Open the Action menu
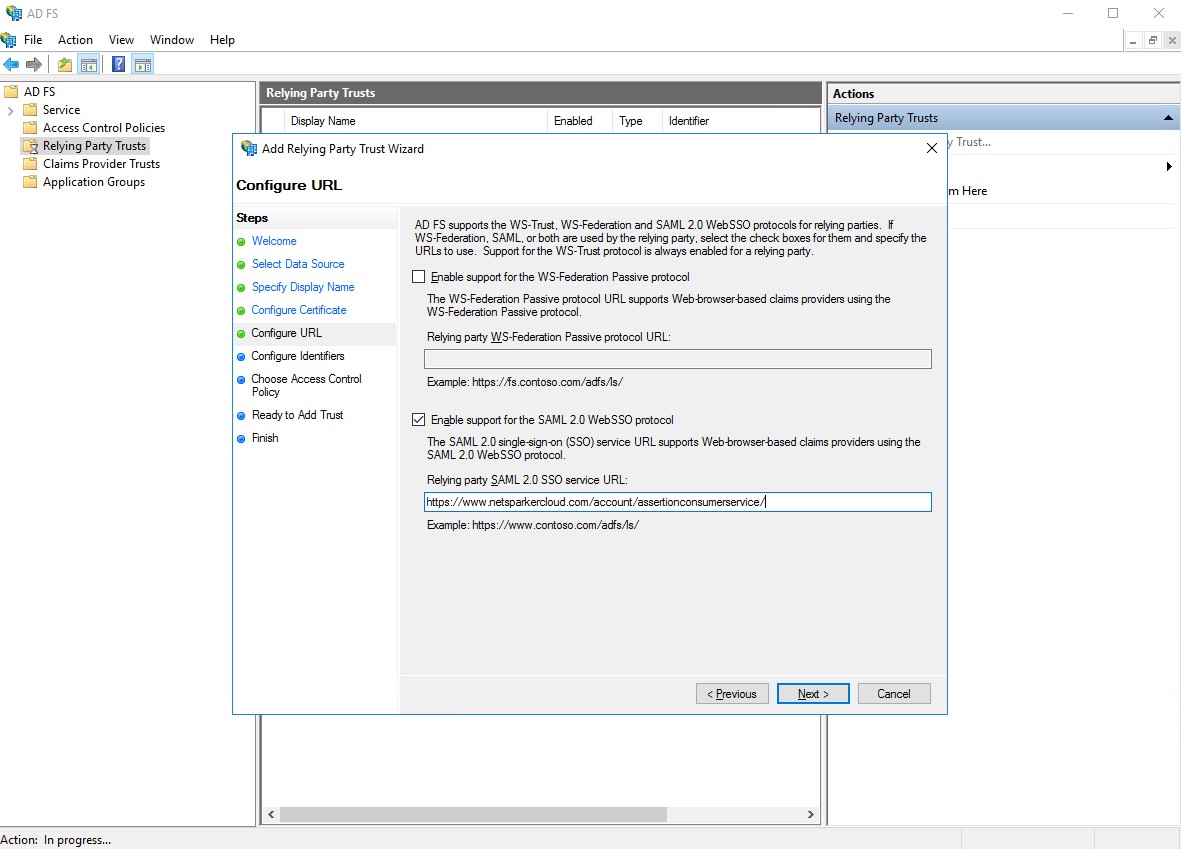1181x849 pixels. tap(75, 40)
